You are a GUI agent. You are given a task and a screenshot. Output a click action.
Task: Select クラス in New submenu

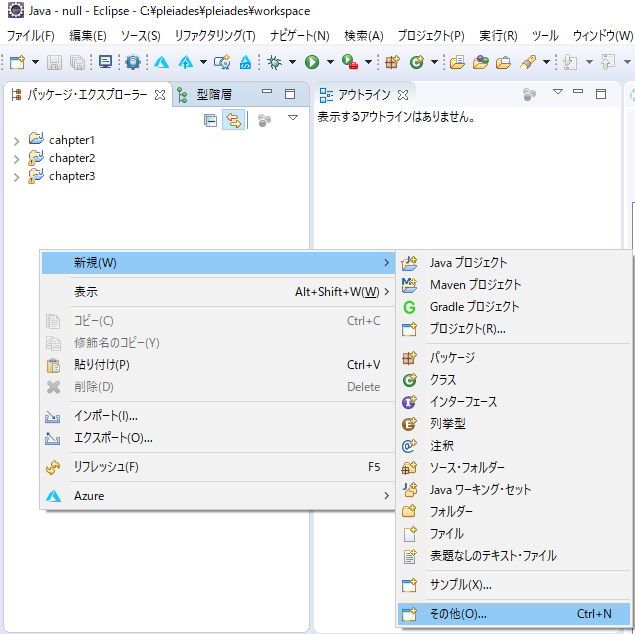tap(514, 379)
